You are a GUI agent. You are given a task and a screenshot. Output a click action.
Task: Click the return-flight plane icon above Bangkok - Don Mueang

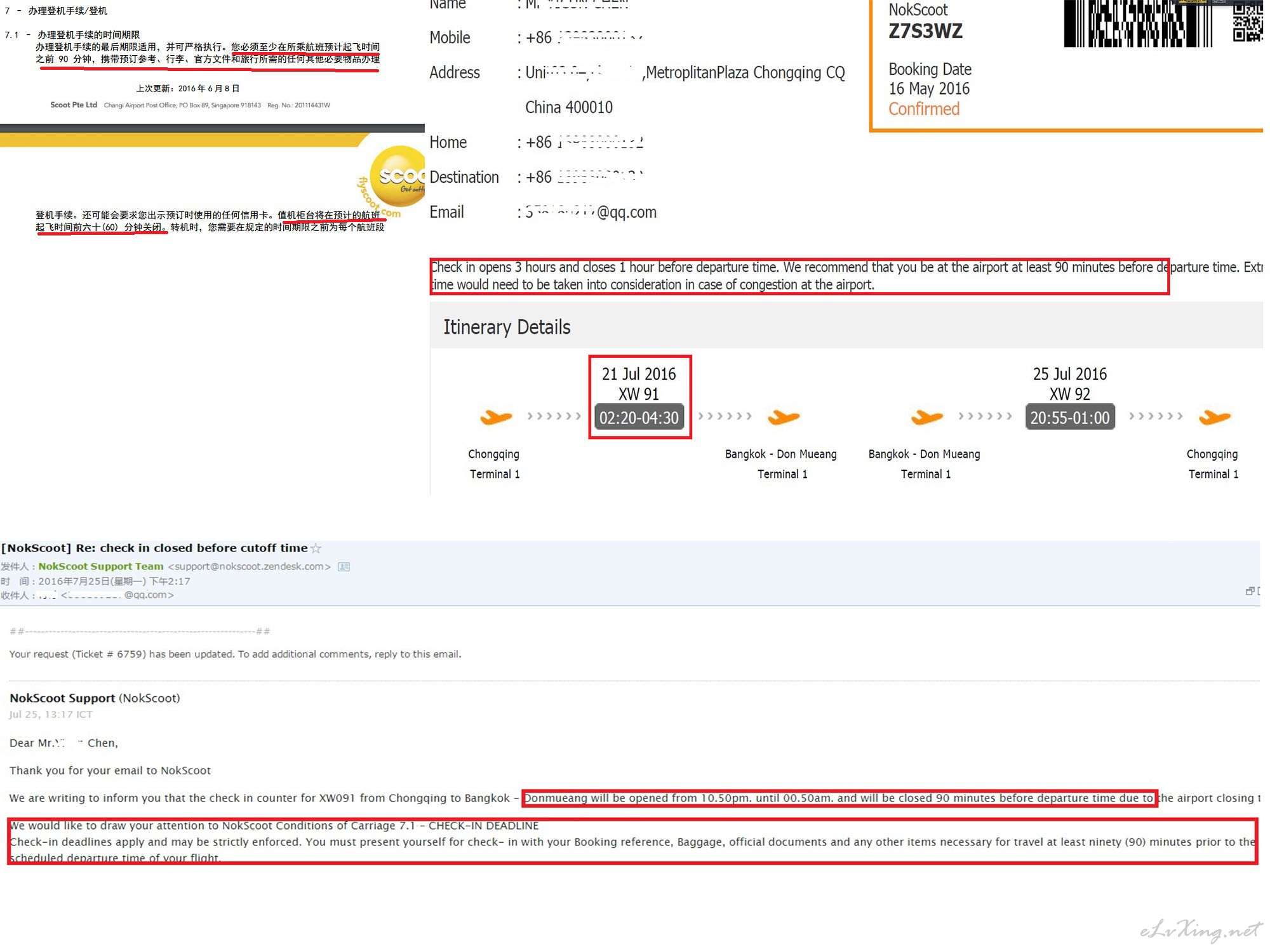[x=926, y=417]
